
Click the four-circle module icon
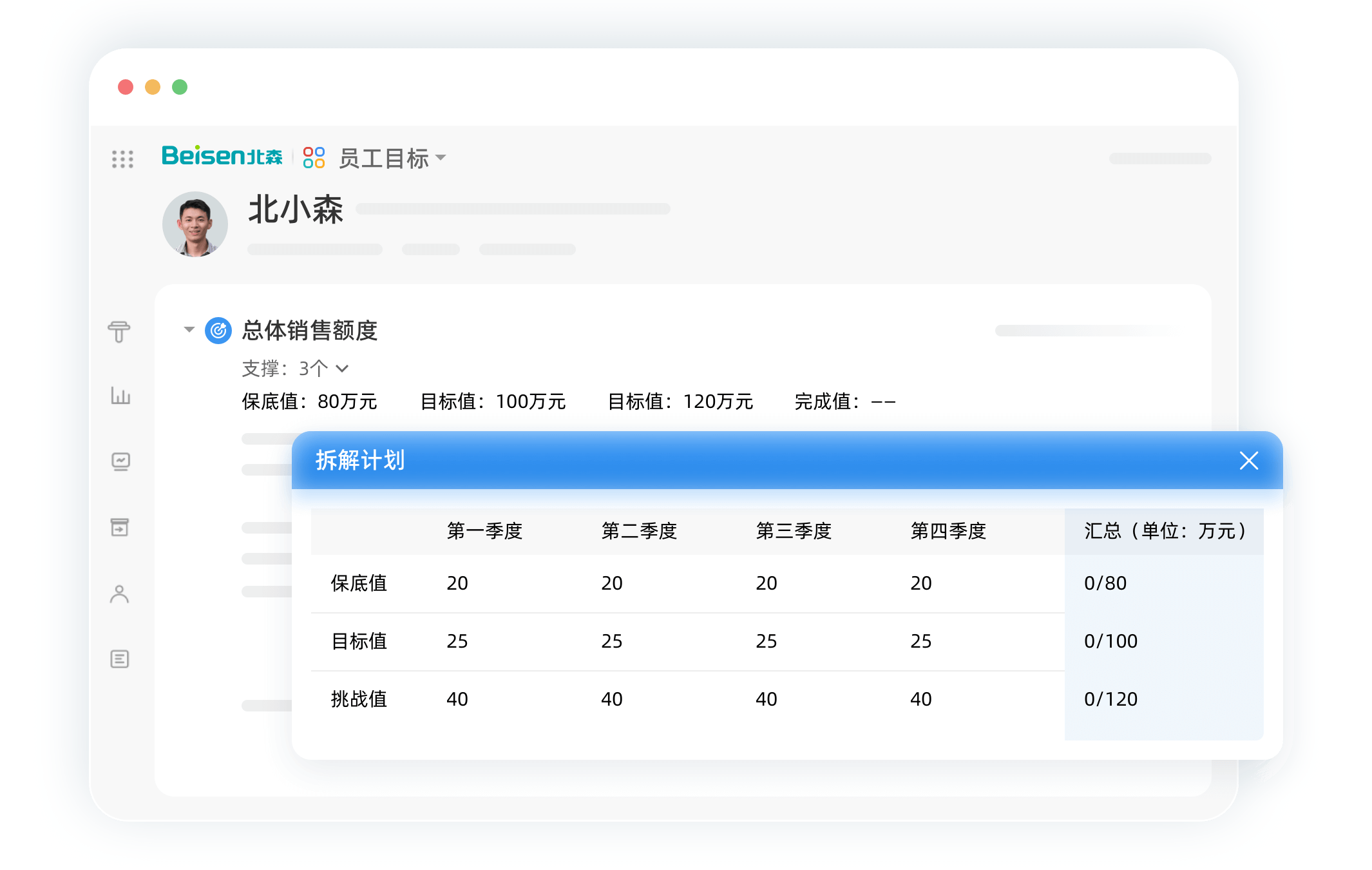pyautogui.click(x=314, y=157)
